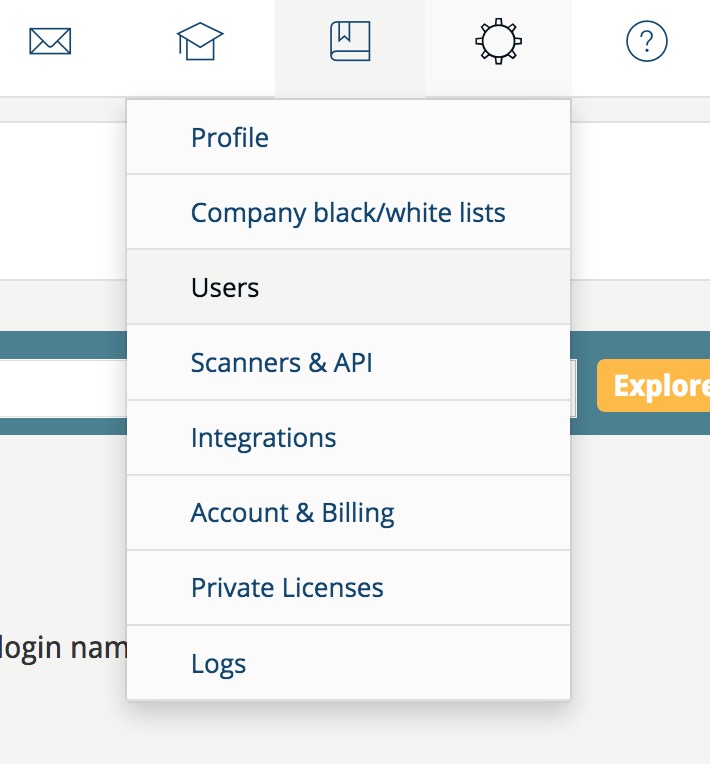
Task: Choose the highlighted Users entry
Action: coord(348,287)
